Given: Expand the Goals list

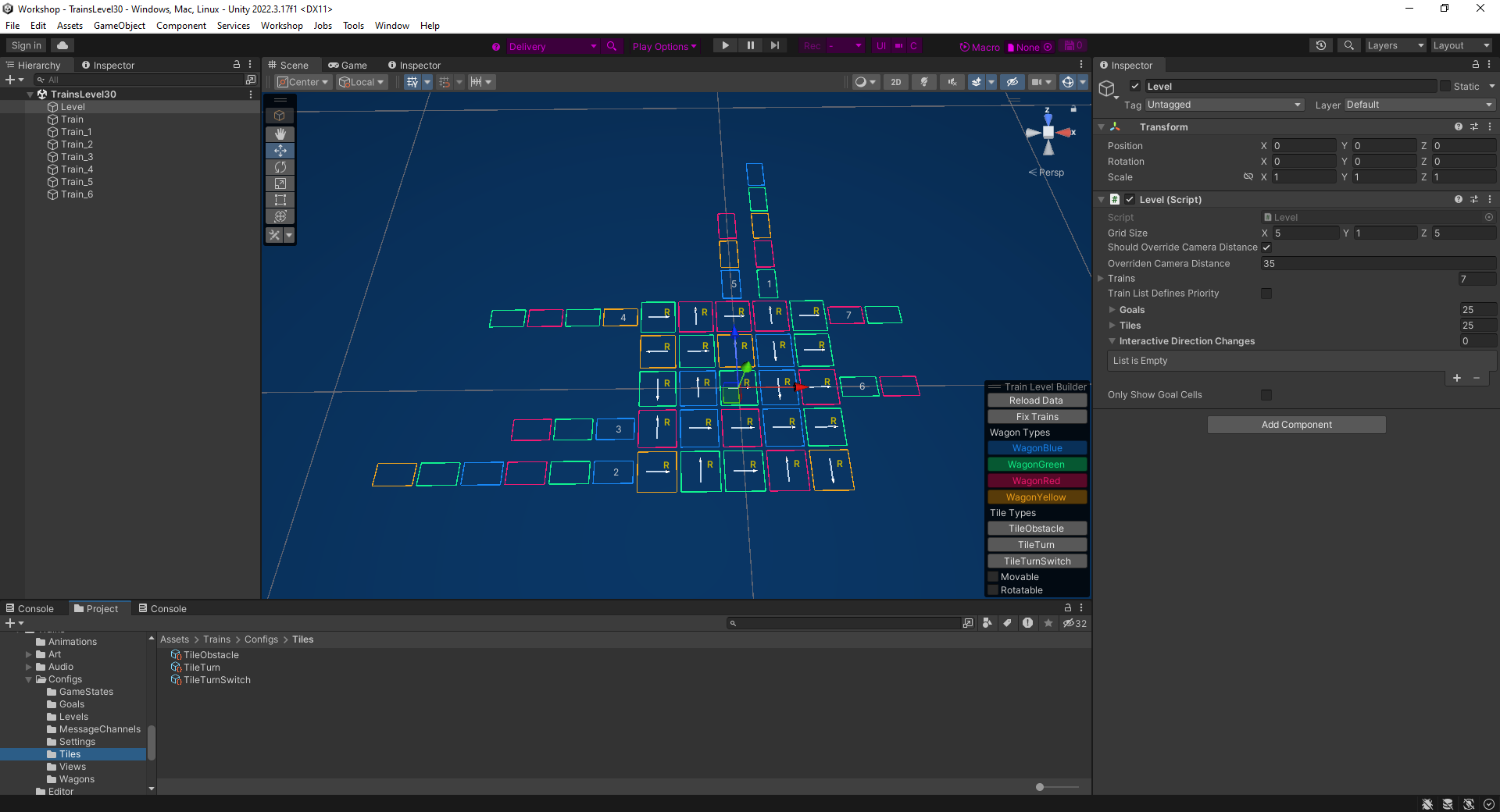Looking at the screenshot, I should pyautogui.click(x=1112, y=310).
